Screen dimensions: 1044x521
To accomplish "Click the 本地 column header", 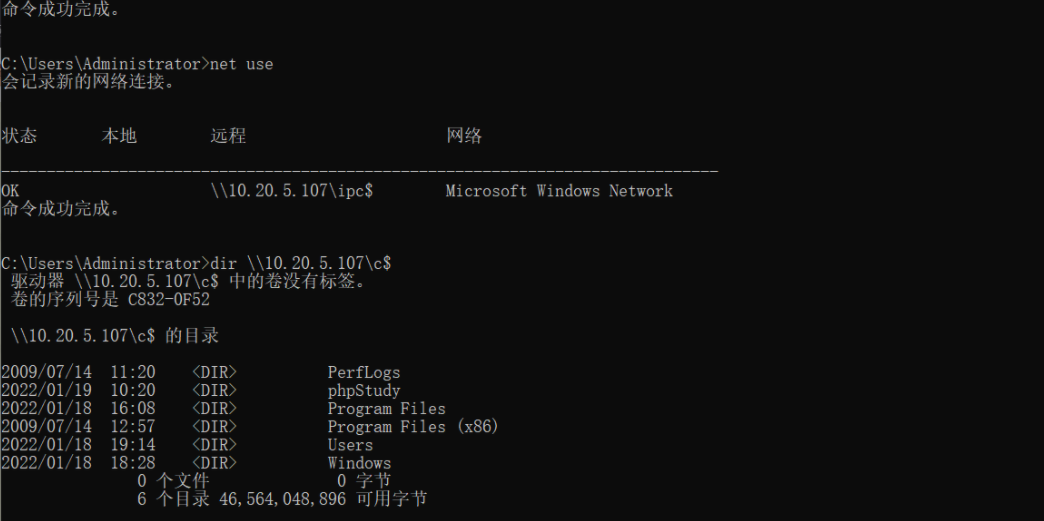I will [119, 136].
